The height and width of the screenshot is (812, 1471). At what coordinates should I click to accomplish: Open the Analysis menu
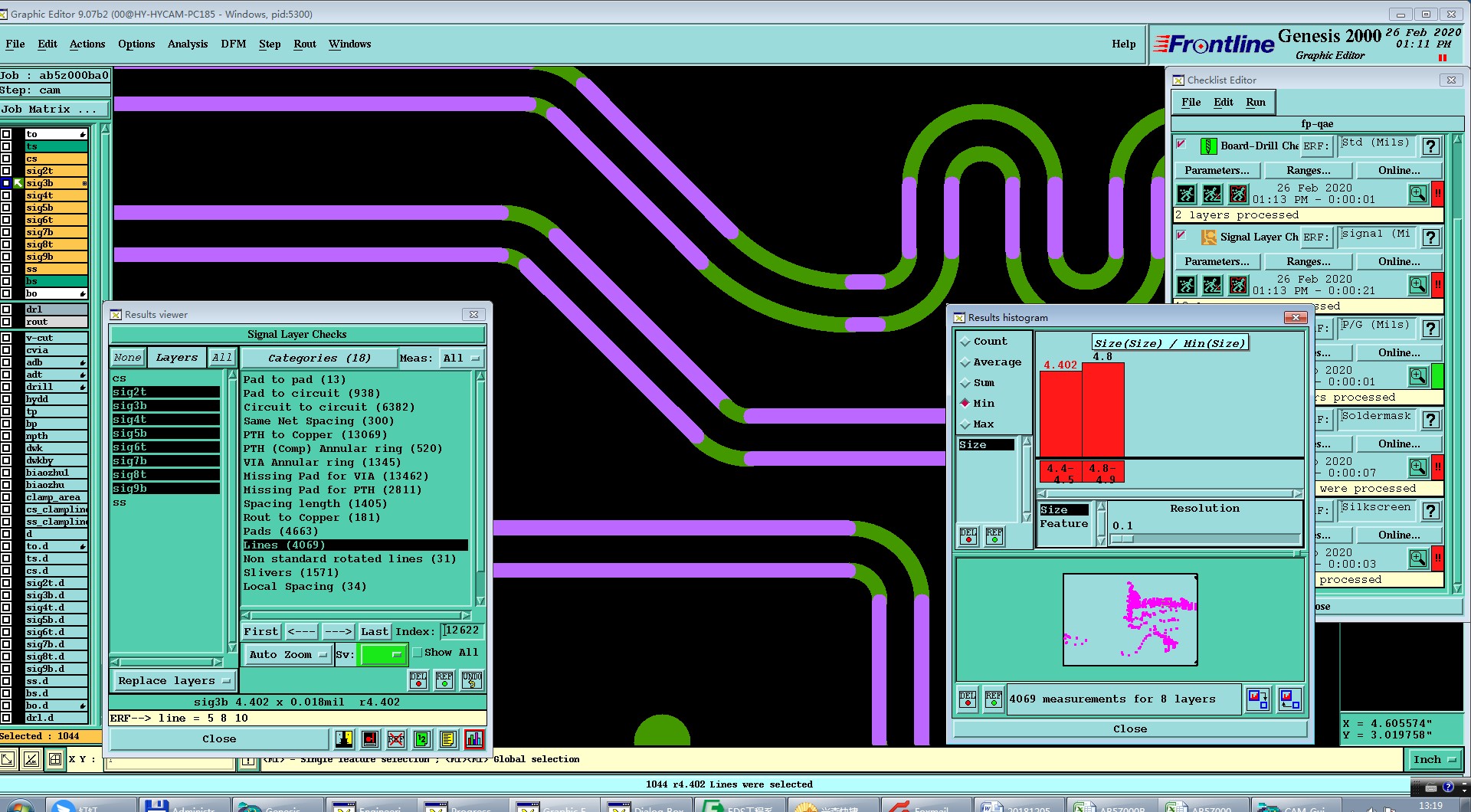[188, 44]
